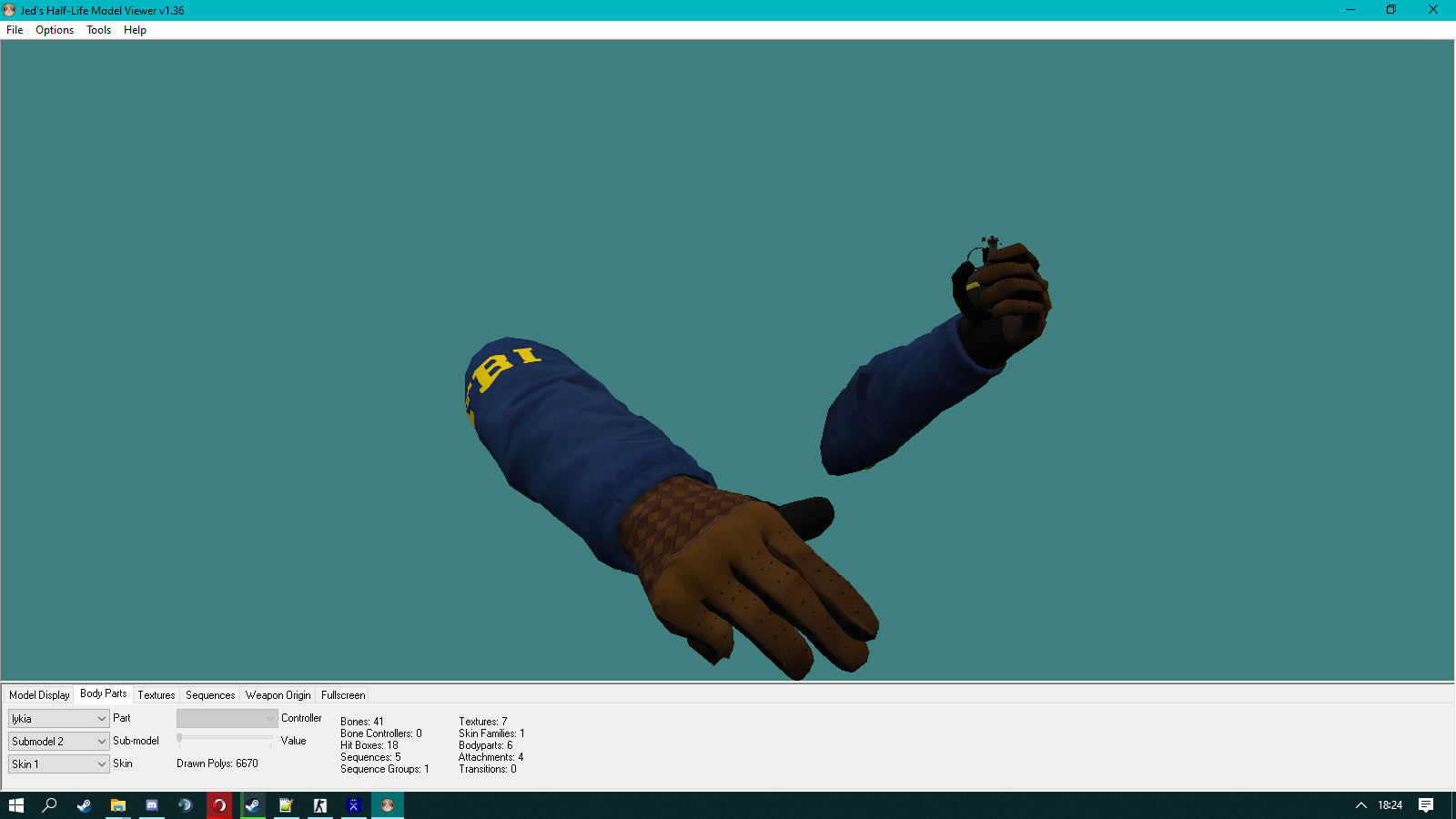This screenshot has height=819, width=1456.
Task: Open File Explorer from the taskbar
Action: [117, 805]
